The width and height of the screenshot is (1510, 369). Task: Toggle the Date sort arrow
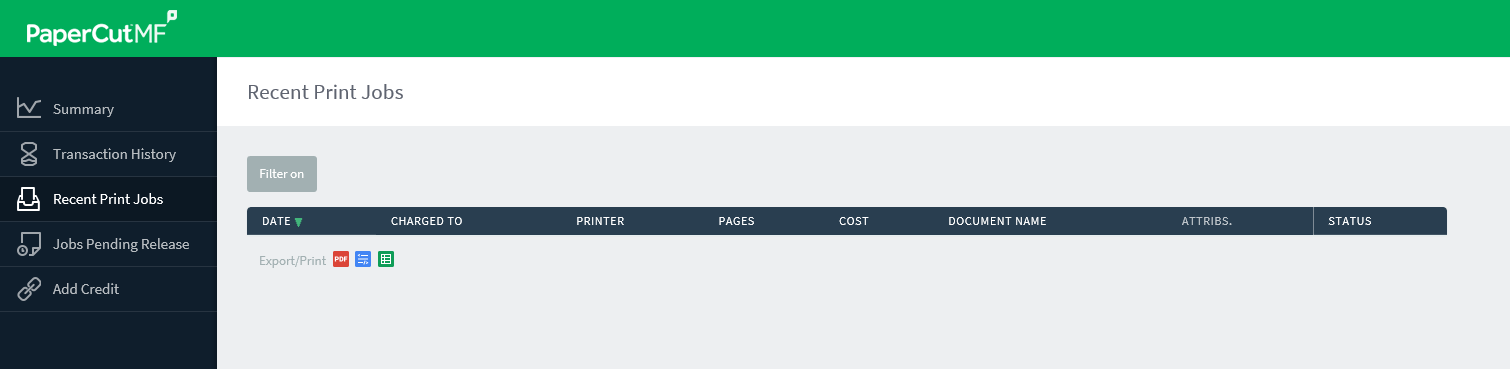[x=298, y=222]
